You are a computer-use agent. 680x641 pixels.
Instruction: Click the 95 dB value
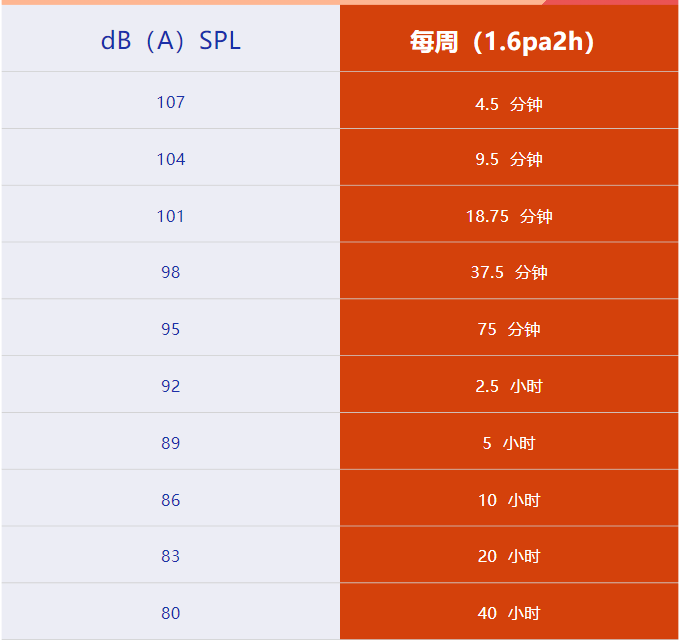[171, 329]
